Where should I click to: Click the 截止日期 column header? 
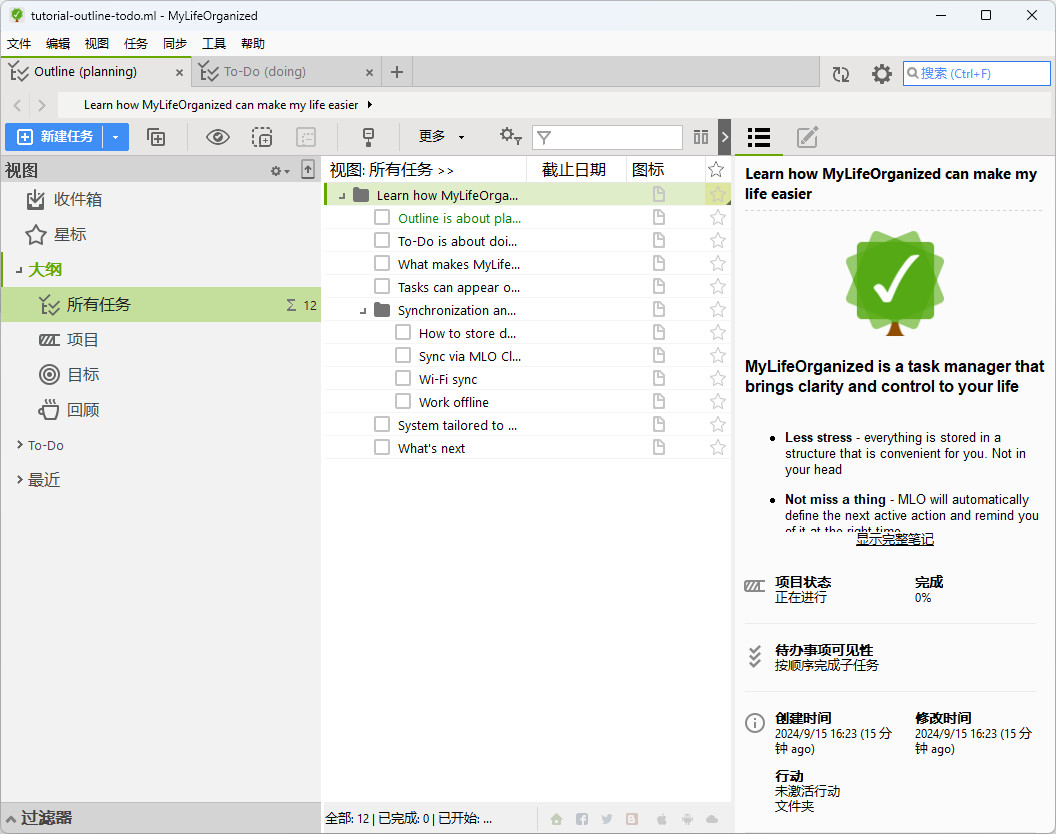pyautogui.click(x=574, y=170)
